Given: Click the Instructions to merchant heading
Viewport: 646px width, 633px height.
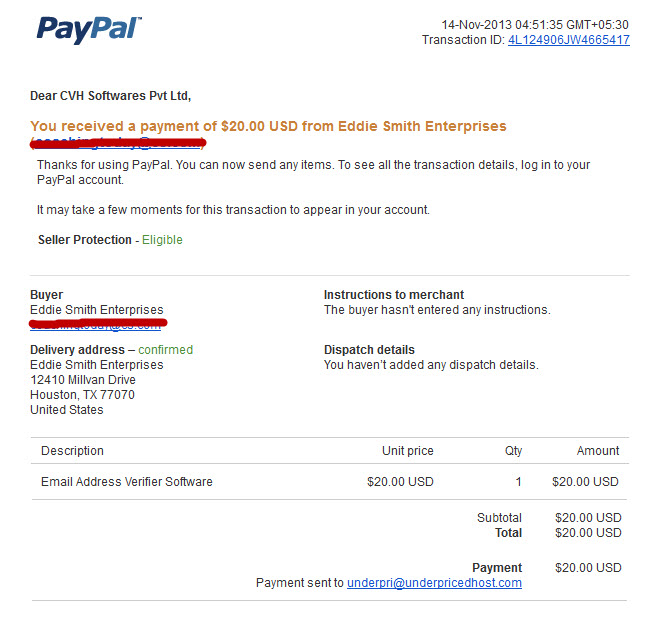Looking at the screenshot, I should [394, 295].
